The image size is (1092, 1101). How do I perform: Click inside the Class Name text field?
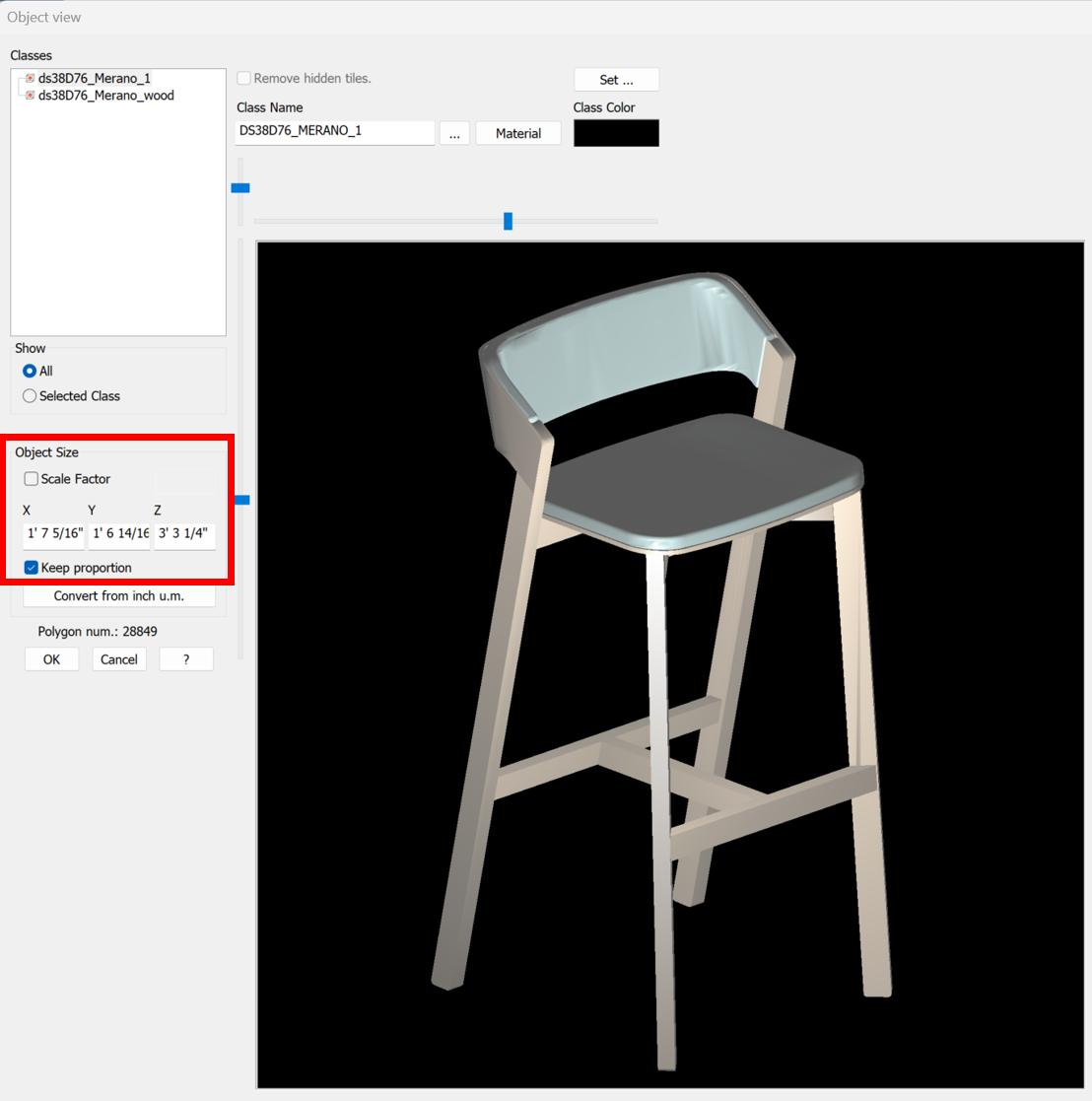tap(333, 132)
